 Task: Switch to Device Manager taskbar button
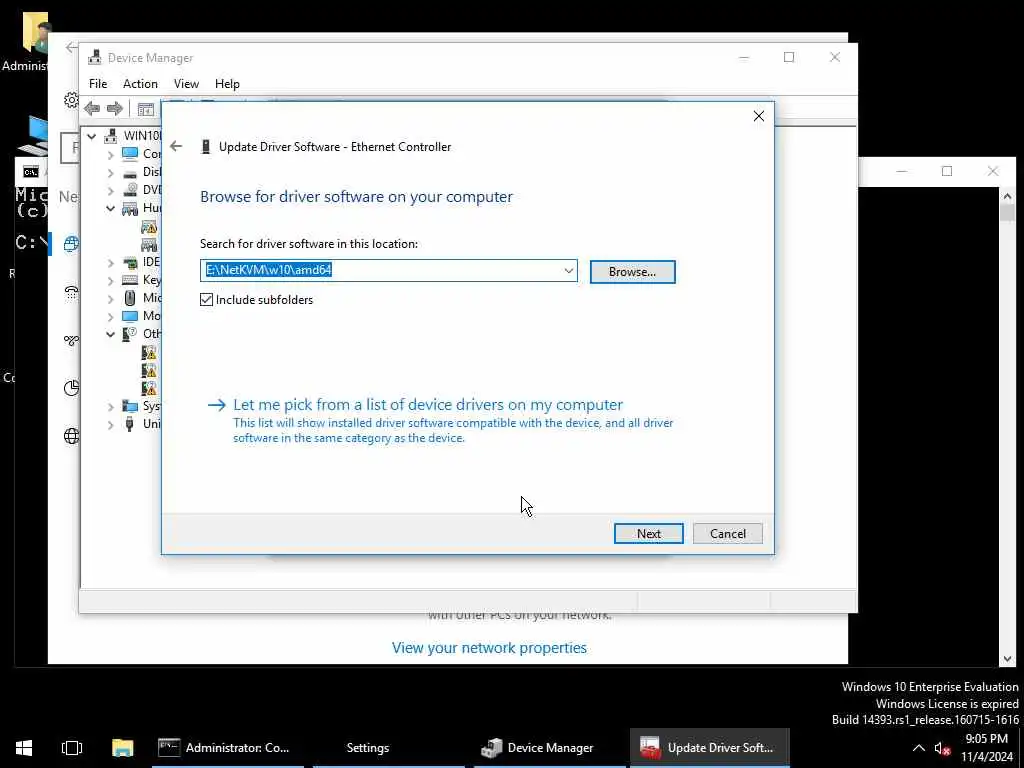[x=549, y=748]
